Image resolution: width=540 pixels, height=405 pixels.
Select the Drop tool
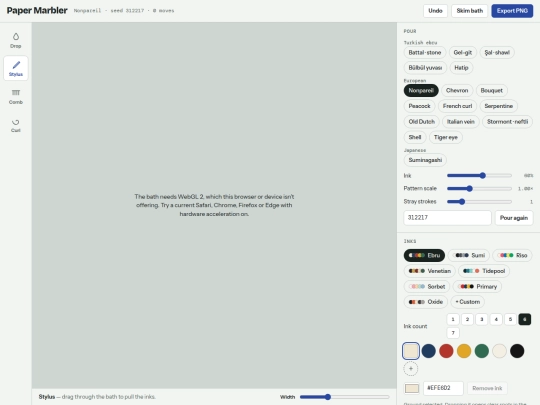[16, 40]
